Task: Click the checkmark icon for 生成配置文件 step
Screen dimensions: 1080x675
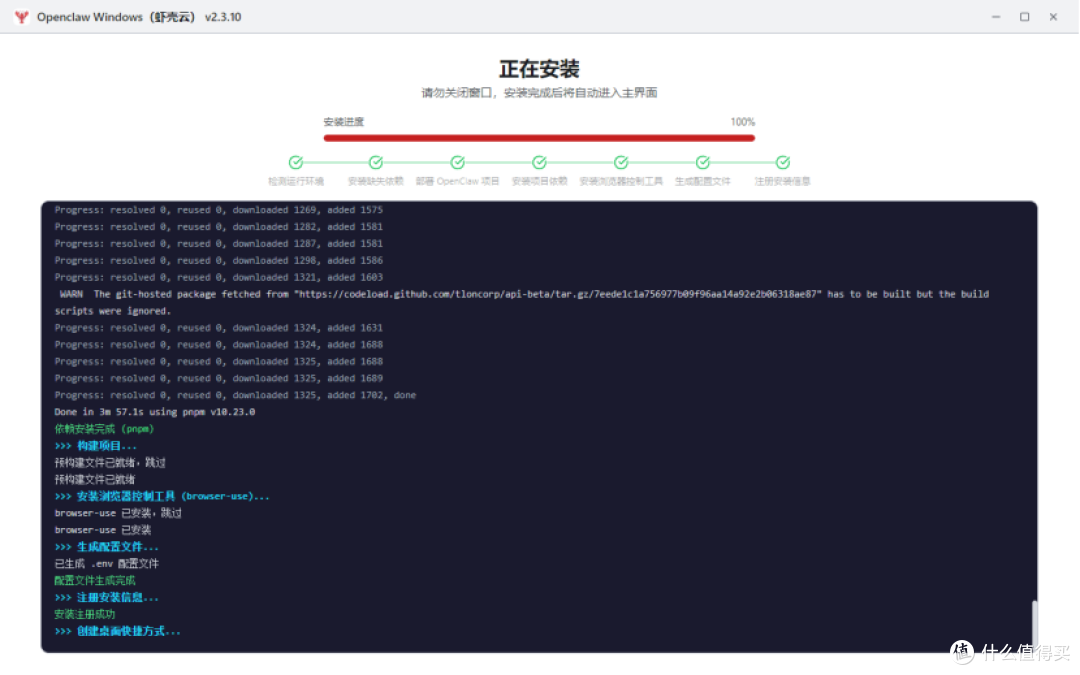Action: point(703,163)
